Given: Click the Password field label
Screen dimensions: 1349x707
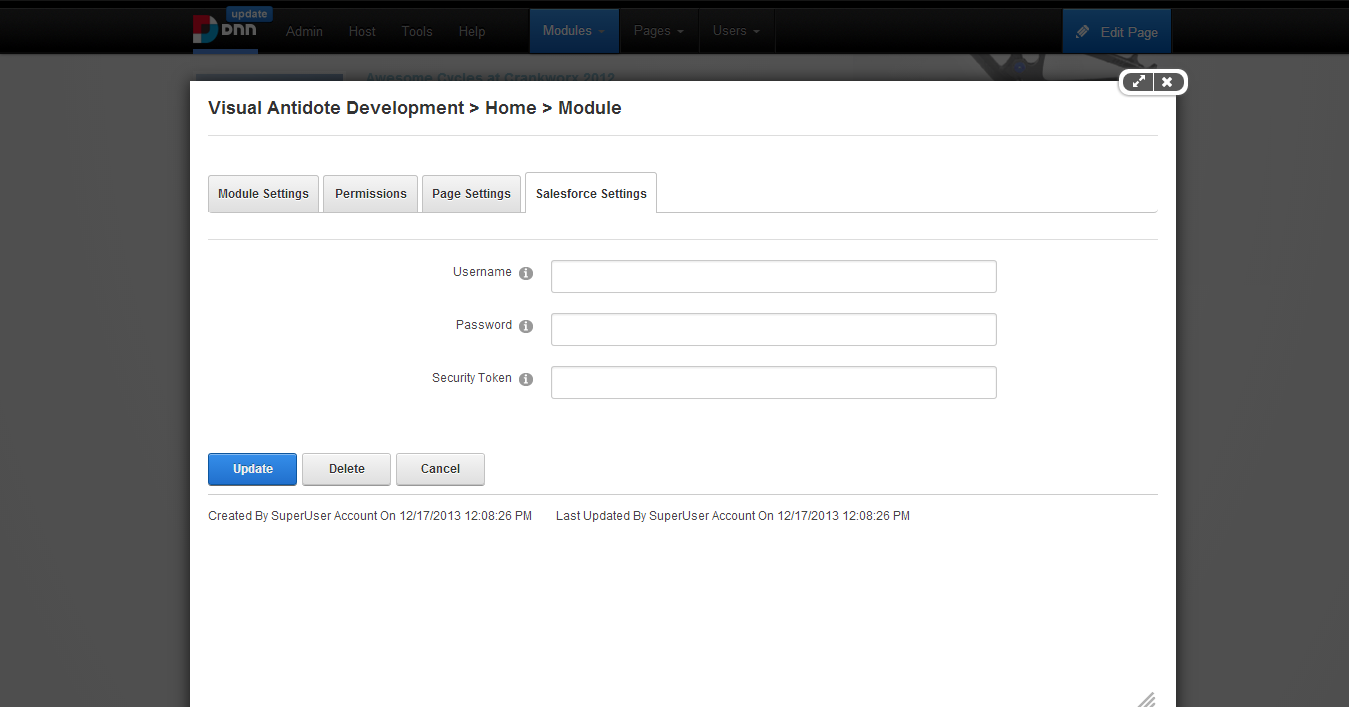Looking at the screenshot, I should [x=484, y=325].
